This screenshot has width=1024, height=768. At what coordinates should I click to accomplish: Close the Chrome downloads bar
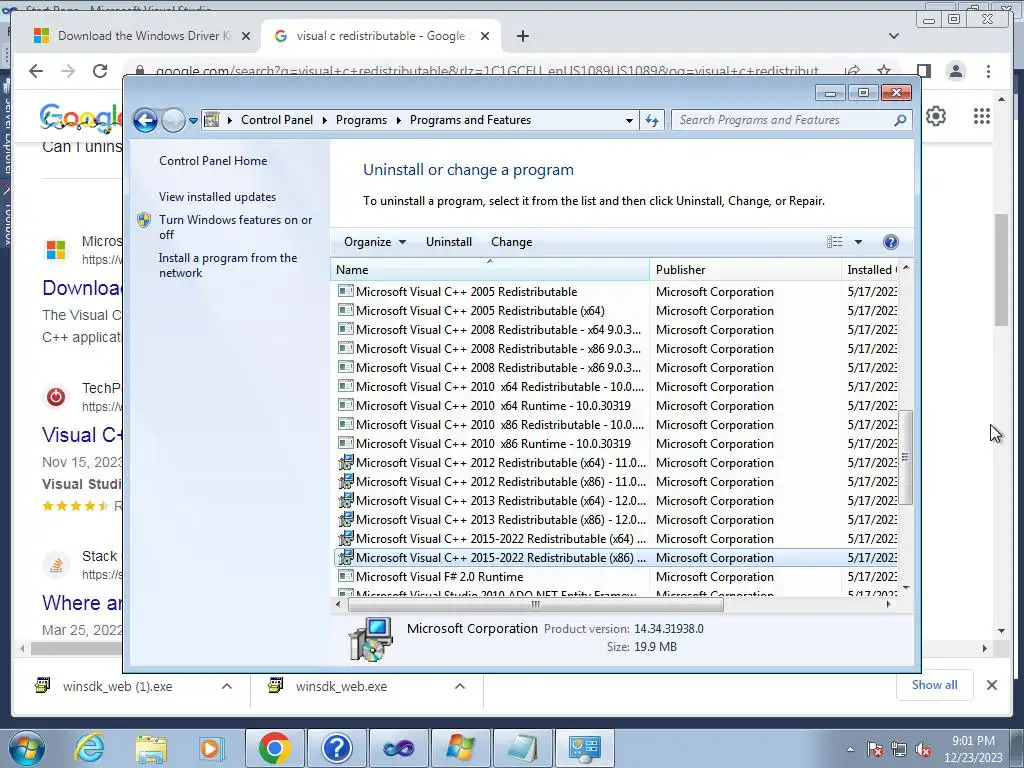(991, 685)
